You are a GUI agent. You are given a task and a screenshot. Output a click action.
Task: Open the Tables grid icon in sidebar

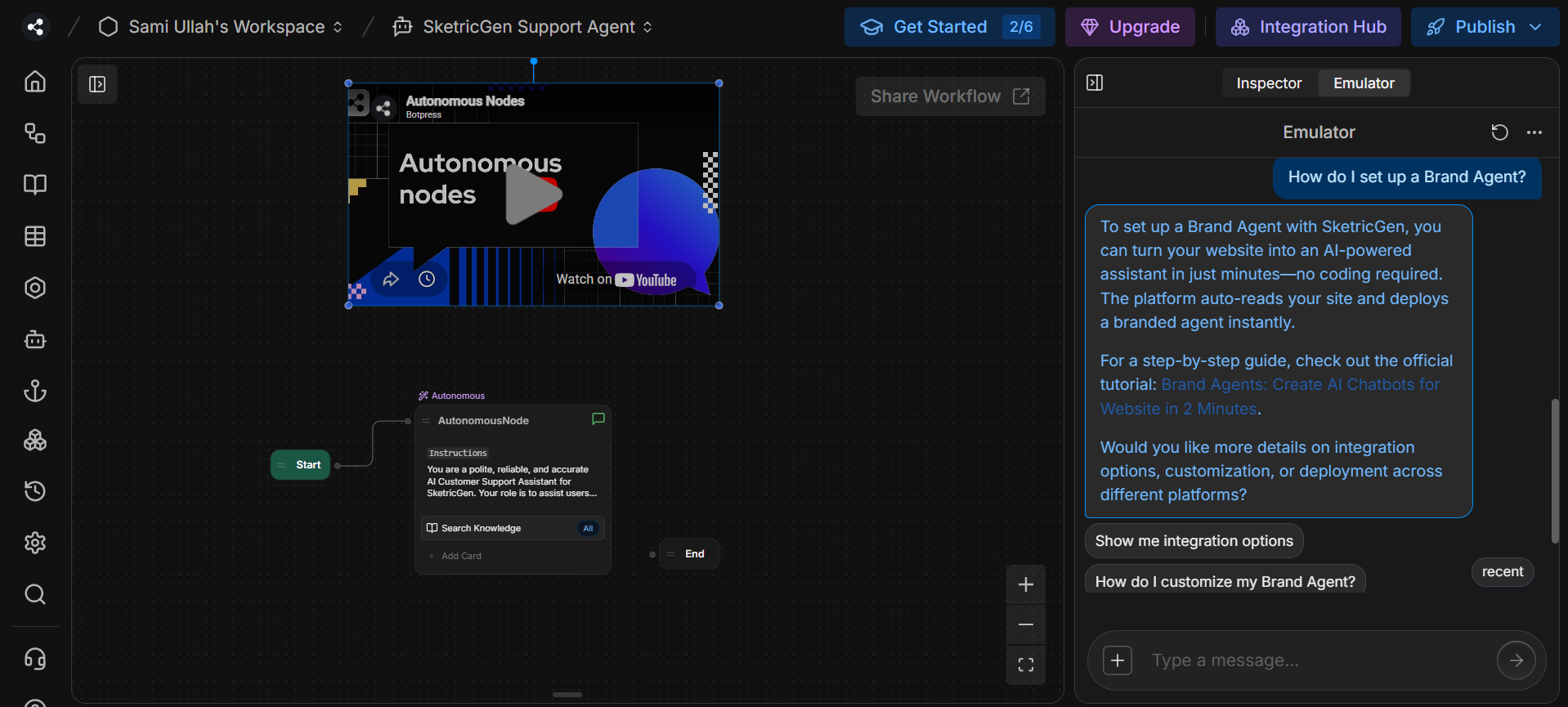(x=35, y=236)
